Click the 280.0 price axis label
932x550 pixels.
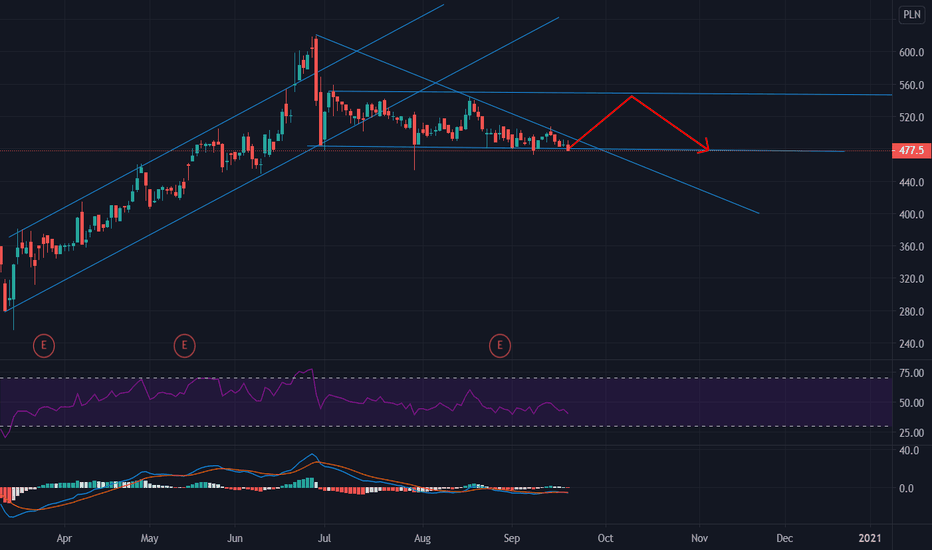pyautogui.click(x=911, y=312)
